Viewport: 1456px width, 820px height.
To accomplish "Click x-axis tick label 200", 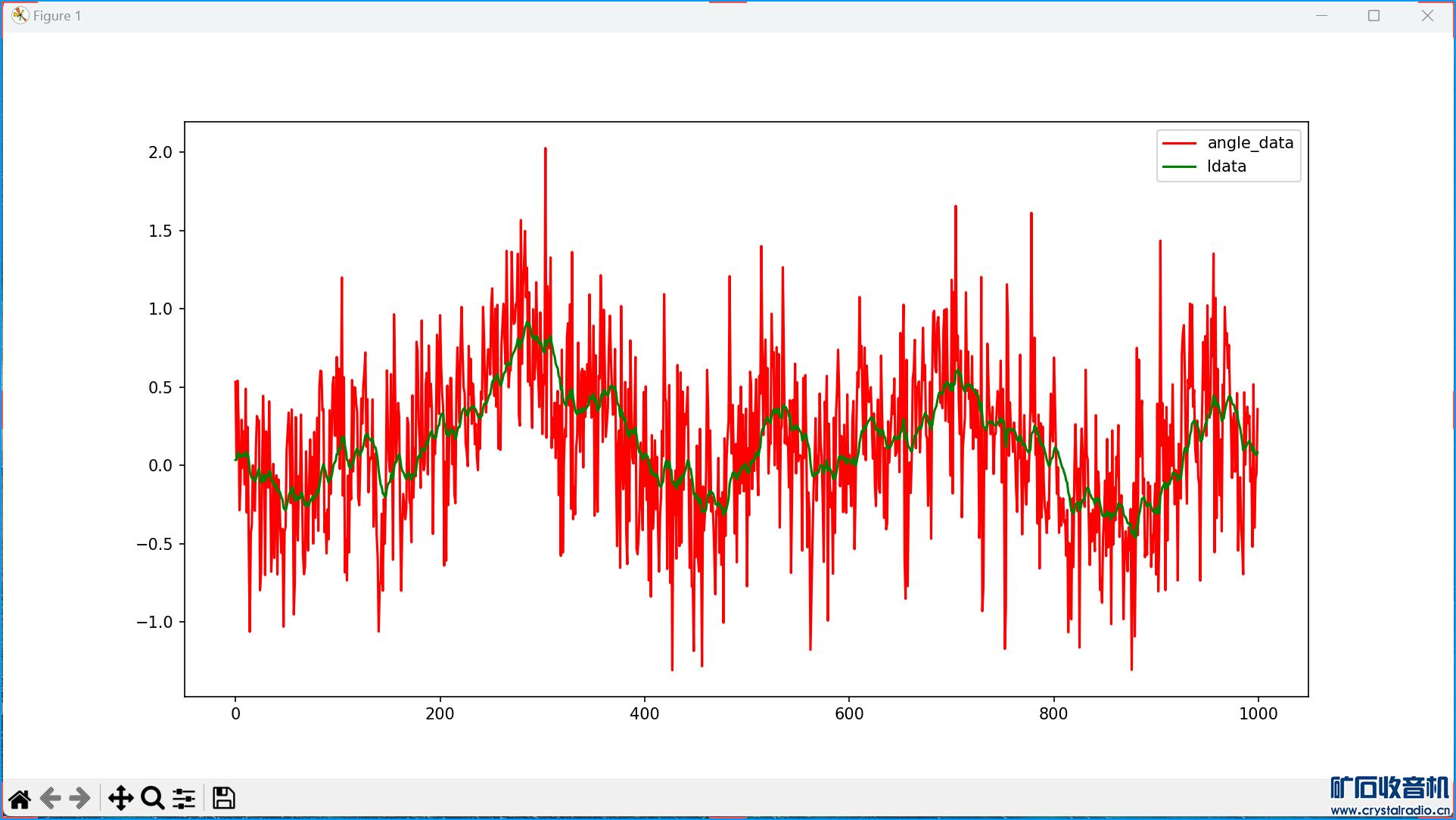I will click(x=440, y=713).
